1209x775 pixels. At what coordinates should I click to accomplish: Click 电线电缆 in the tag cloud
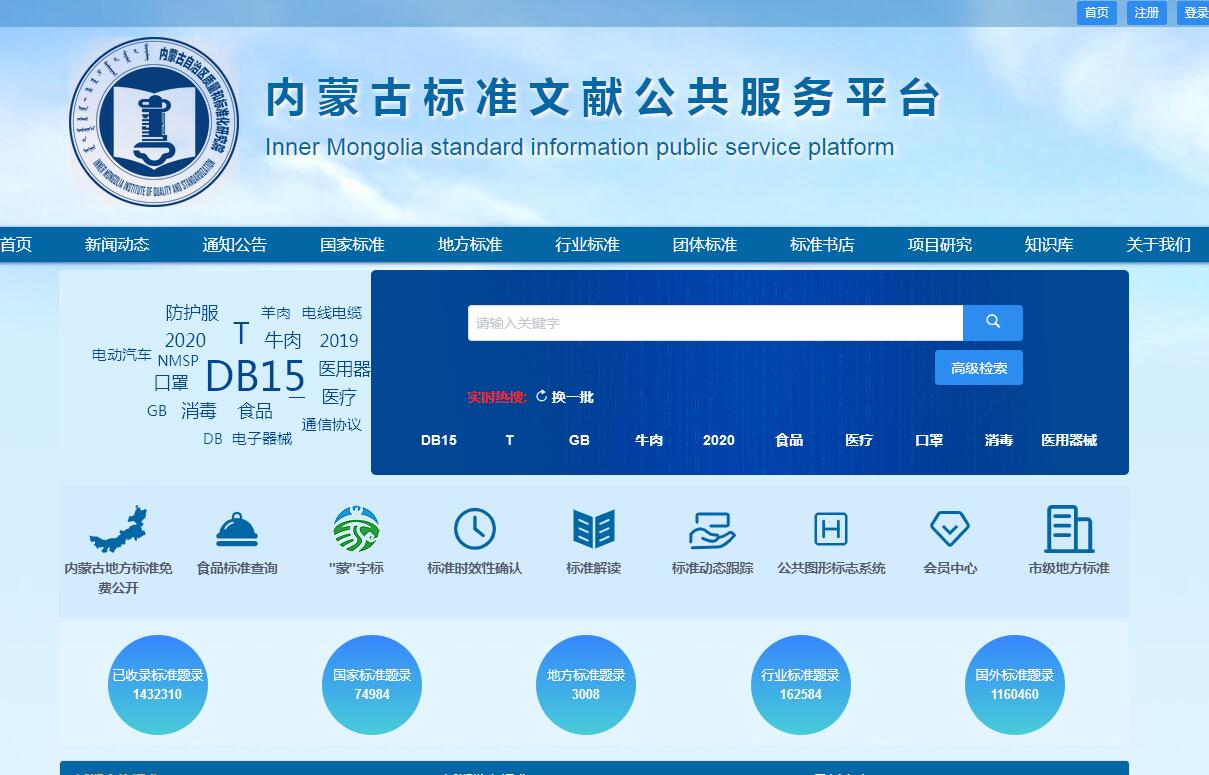[x=332, y=313]
